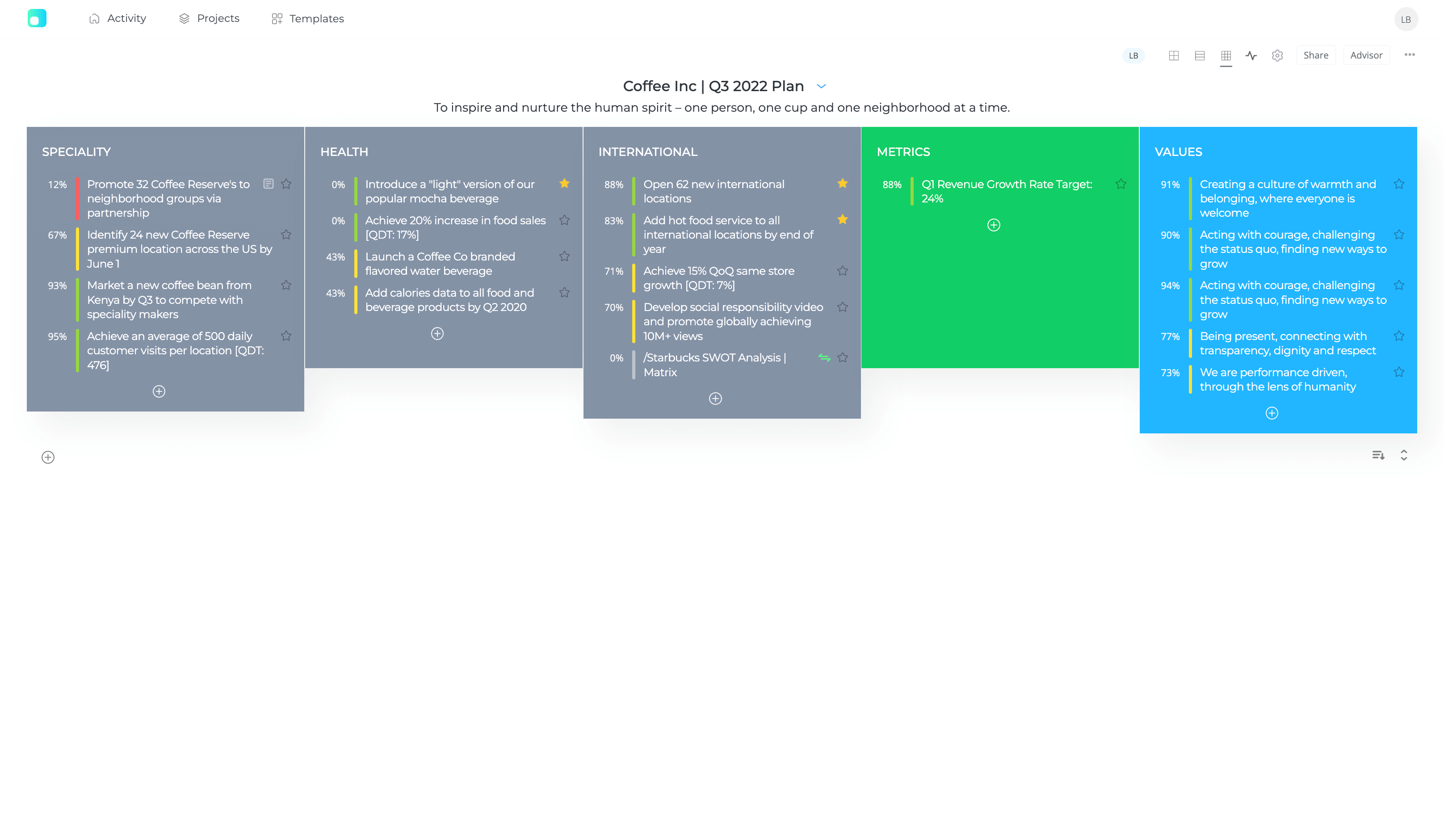Click the more options ellipsis menu
Viewport: 1444px width, 840px height.
click(1410, 55)
